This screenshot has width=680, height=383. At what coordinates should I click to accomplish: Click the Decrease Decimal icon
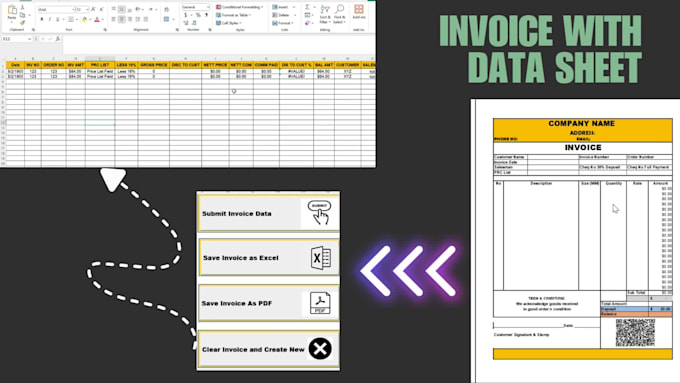194,23
